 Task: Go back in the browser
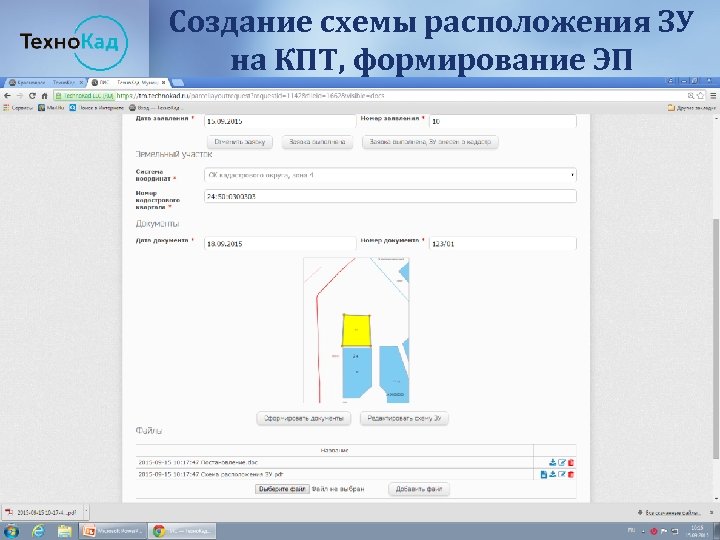[7, 96]
